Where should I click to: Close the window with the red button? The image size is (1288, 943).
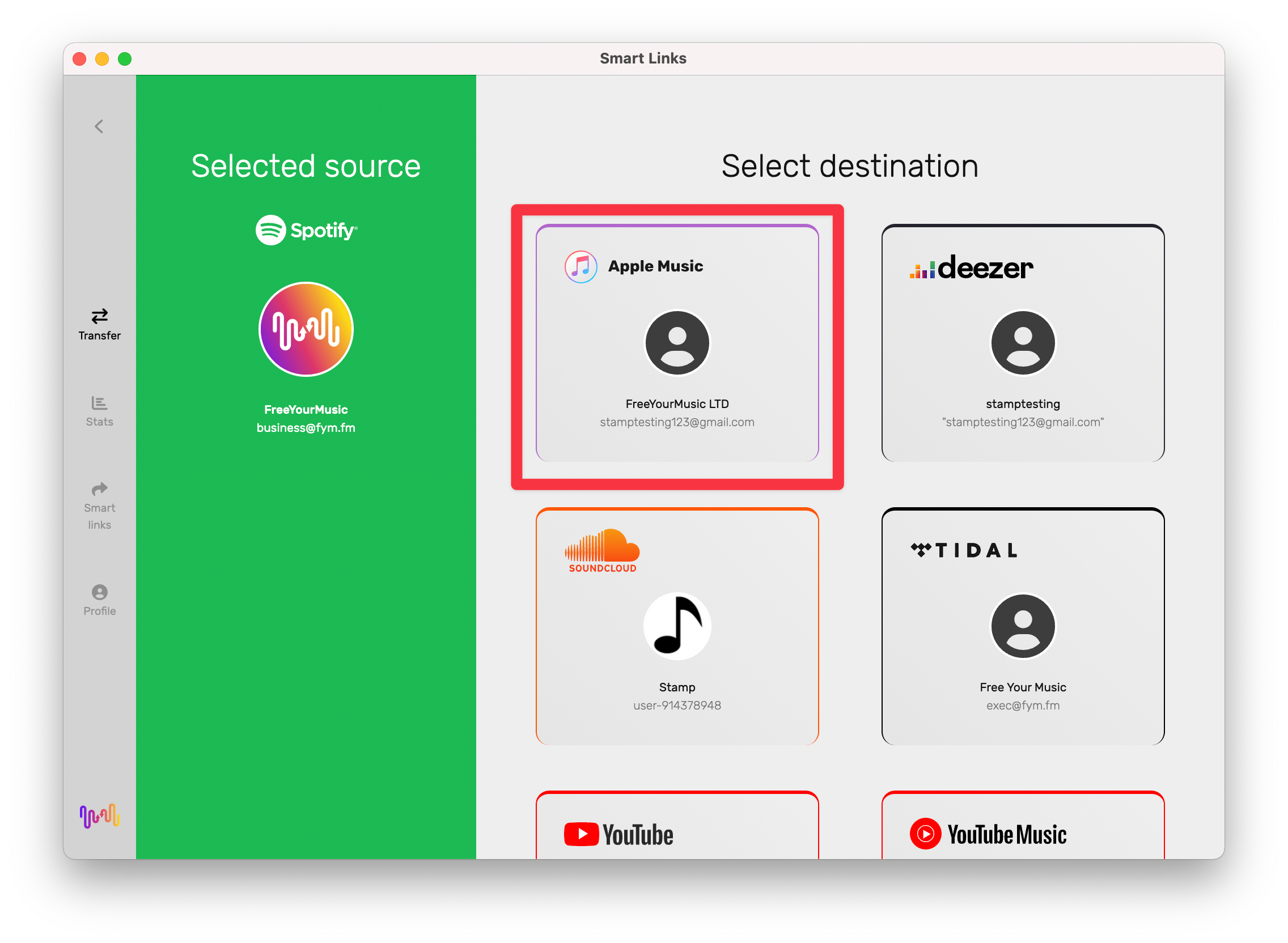79,59
